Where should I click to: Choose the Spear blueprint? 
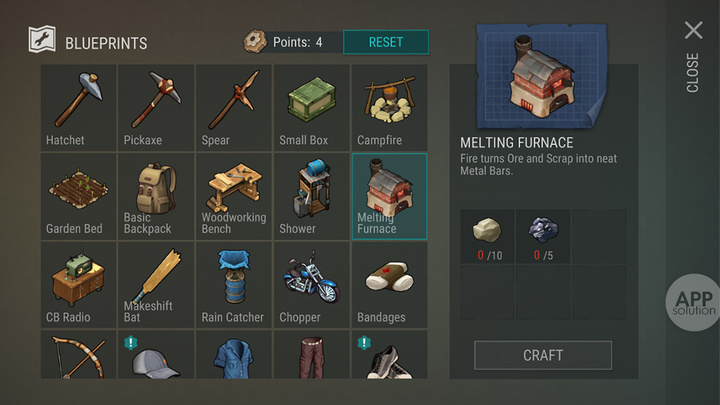[234, 108]
